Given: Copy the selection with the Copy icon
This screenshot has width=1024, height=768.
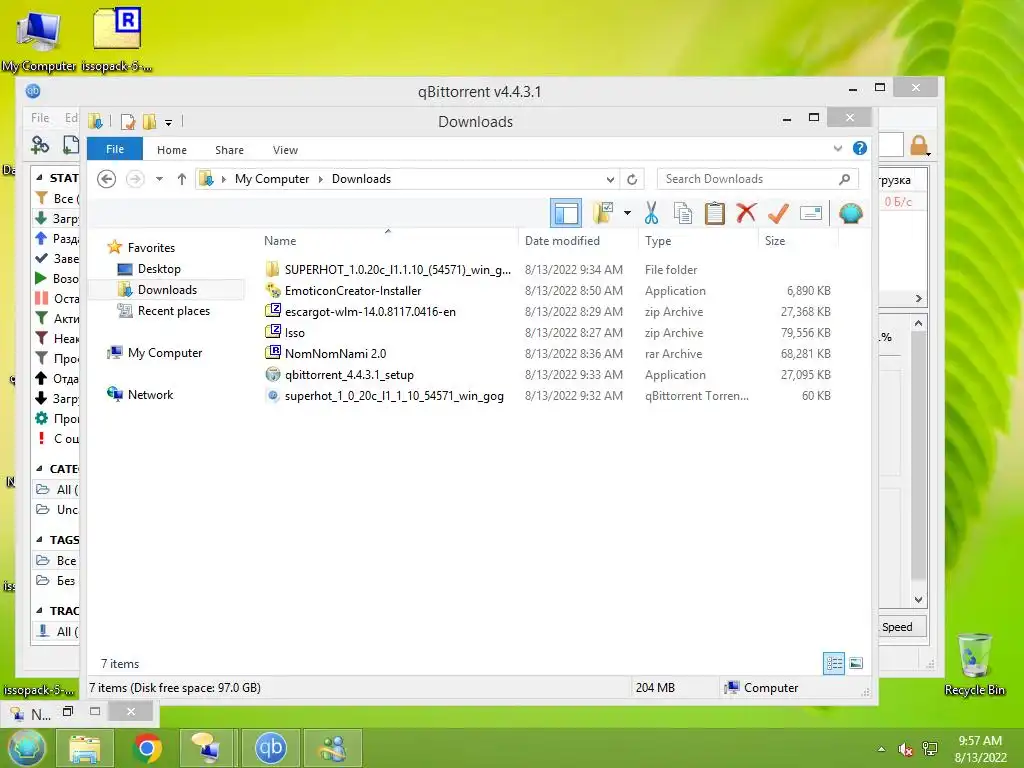Looking at the screenshot, I should pyautogui.click(x=682, y=213).
